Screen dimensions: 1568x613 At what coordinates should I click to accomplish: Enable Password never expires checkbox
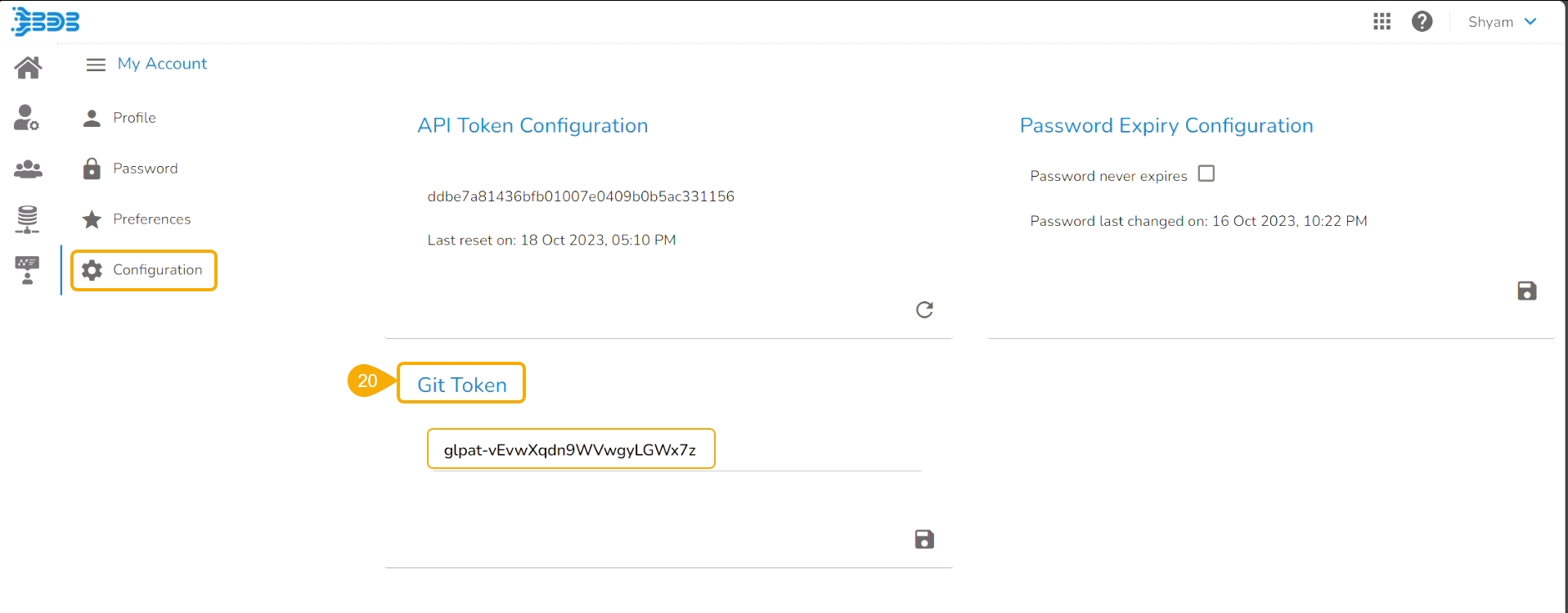click(1206, 174)
